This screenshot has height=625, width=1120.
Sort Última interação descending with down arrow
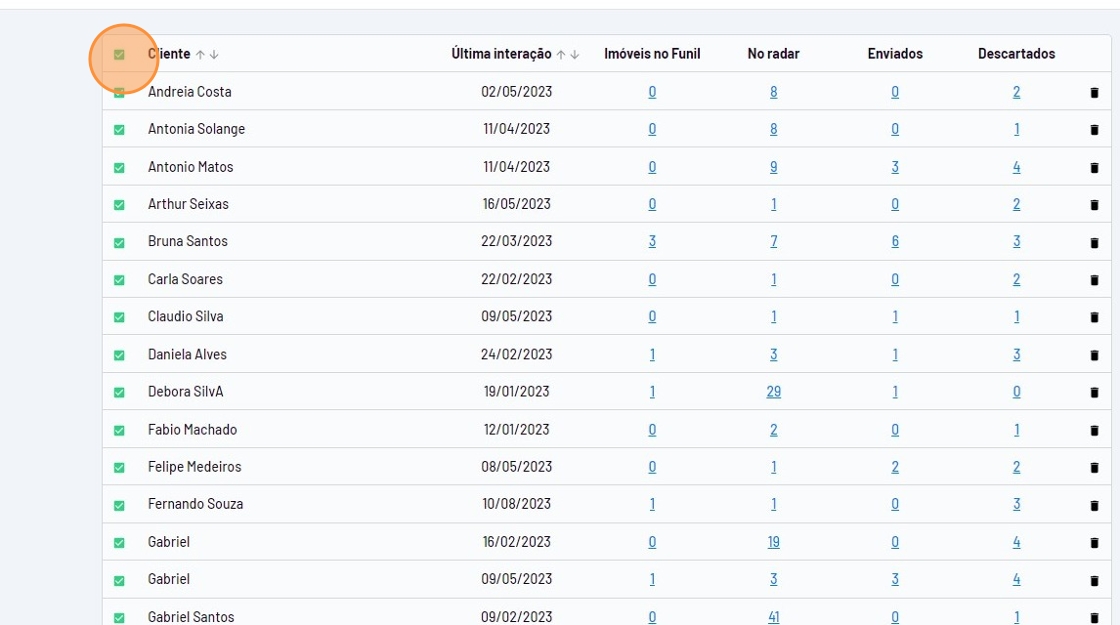click(x=575, y=55)
